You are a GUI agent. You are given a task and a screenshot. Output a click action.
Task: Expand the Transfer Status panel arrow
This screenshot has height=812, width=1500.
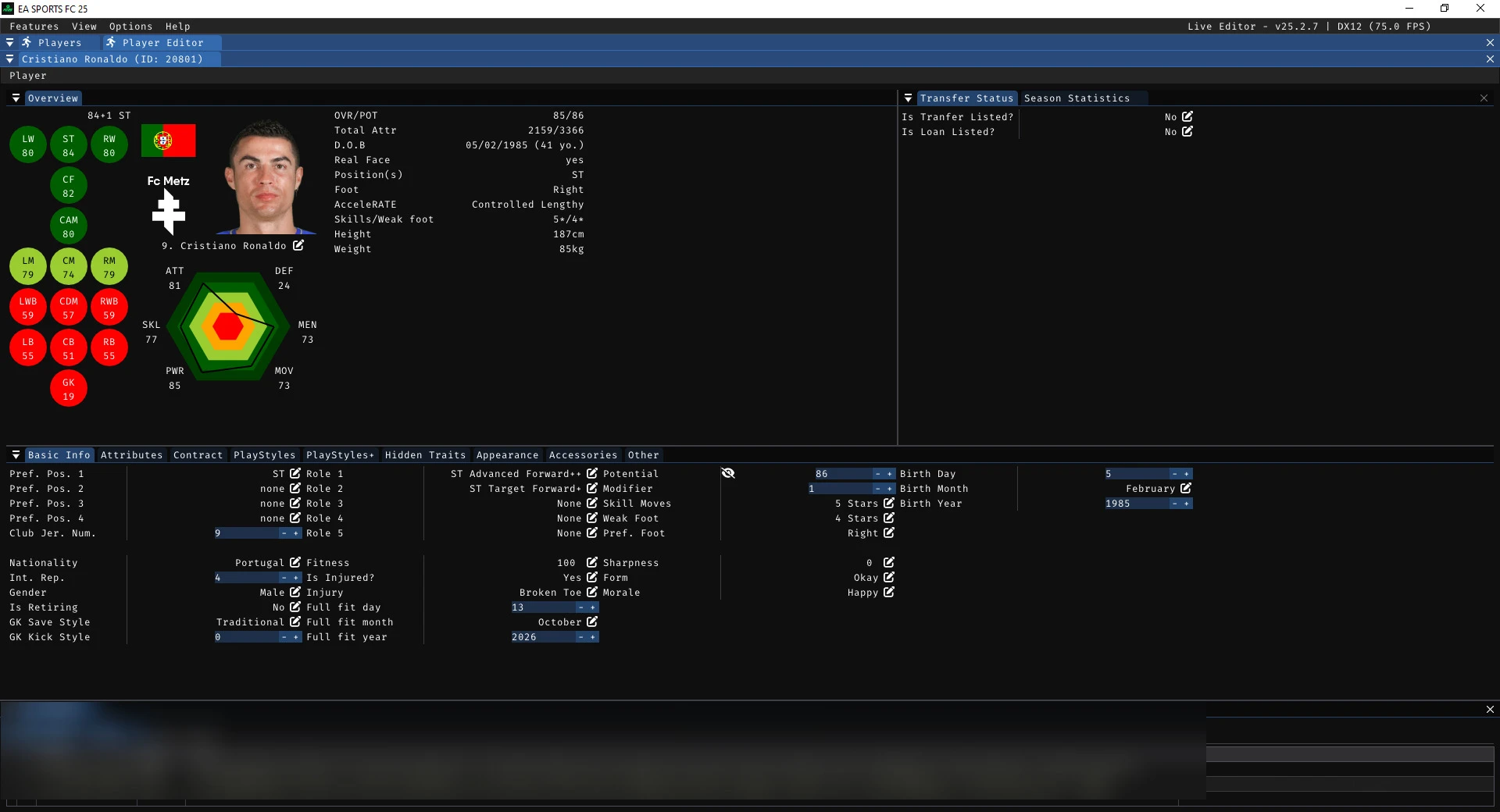click(908, 98)
